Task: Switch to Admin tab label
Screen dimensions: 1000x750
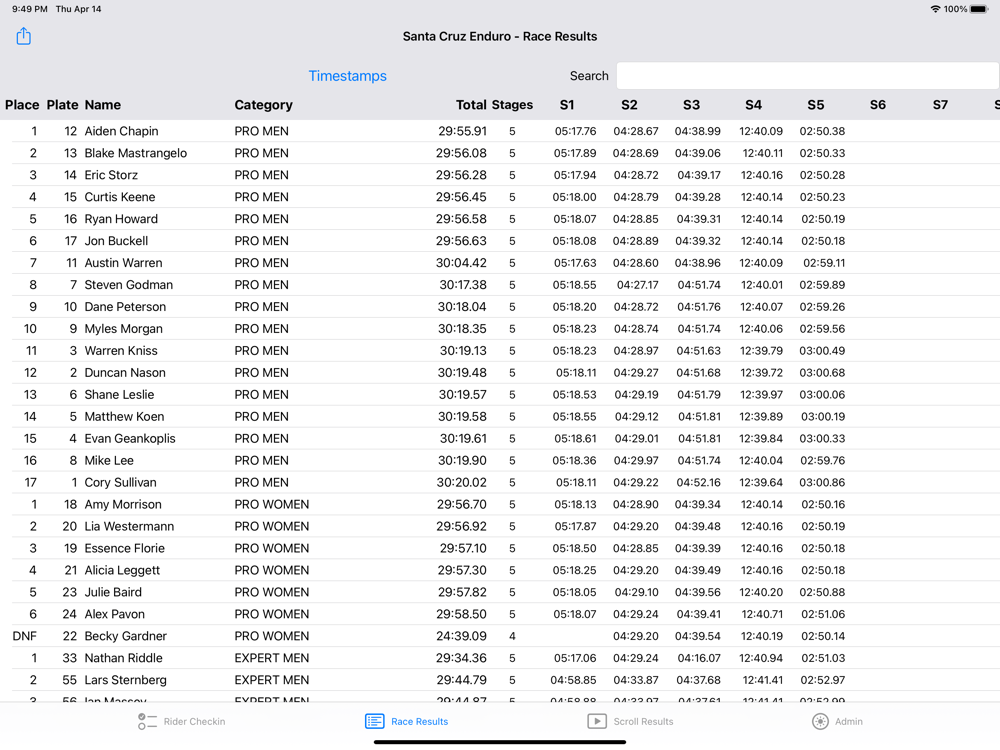Action: 849,721
